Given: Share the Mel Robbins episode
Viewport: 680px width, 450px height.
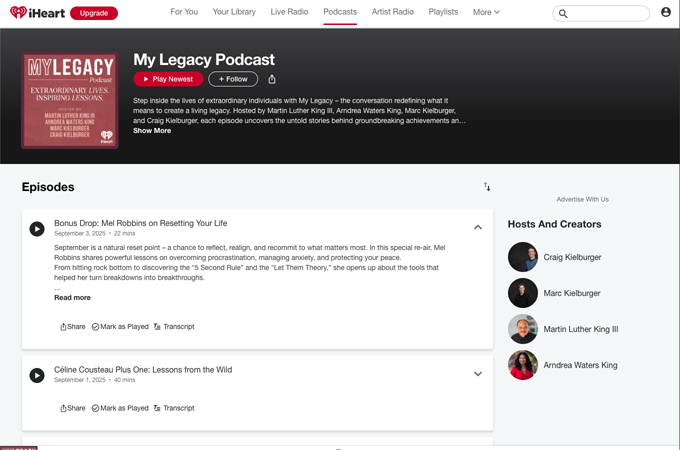Looking at the screenshot, I should coord(72,326).
